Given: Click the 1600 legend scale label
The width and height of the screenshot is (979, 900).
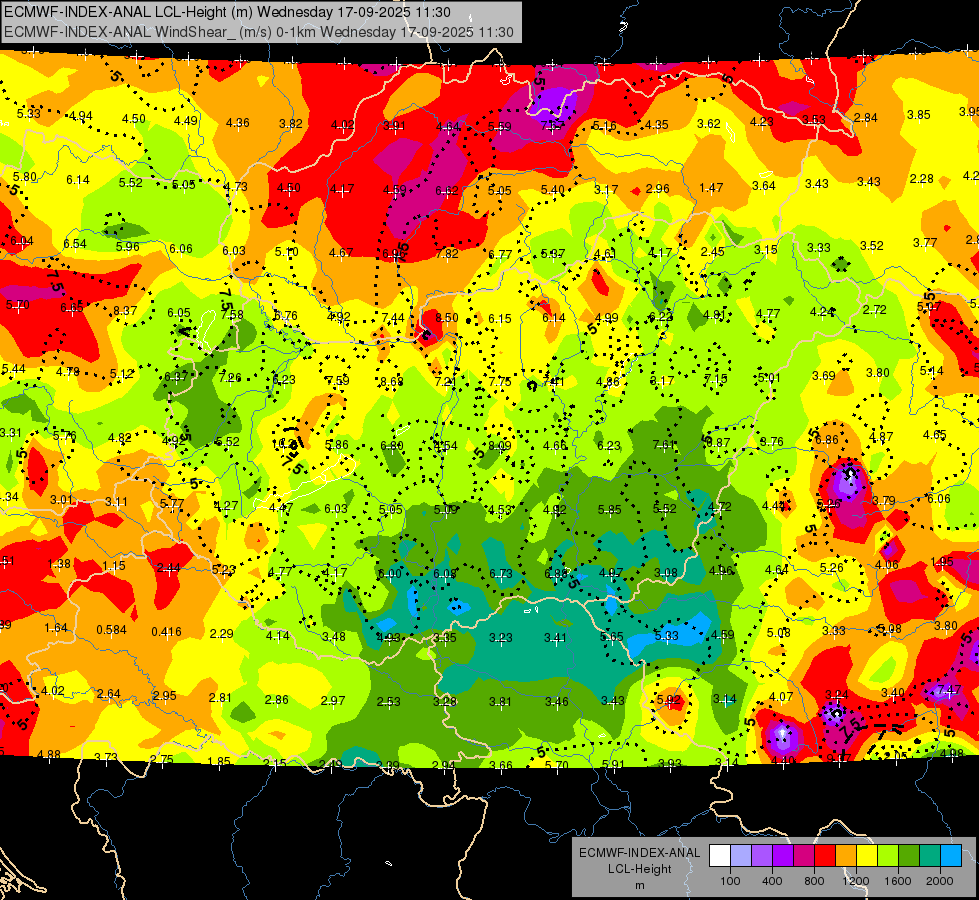Looking at the screenshot, I should pos(898,881).
